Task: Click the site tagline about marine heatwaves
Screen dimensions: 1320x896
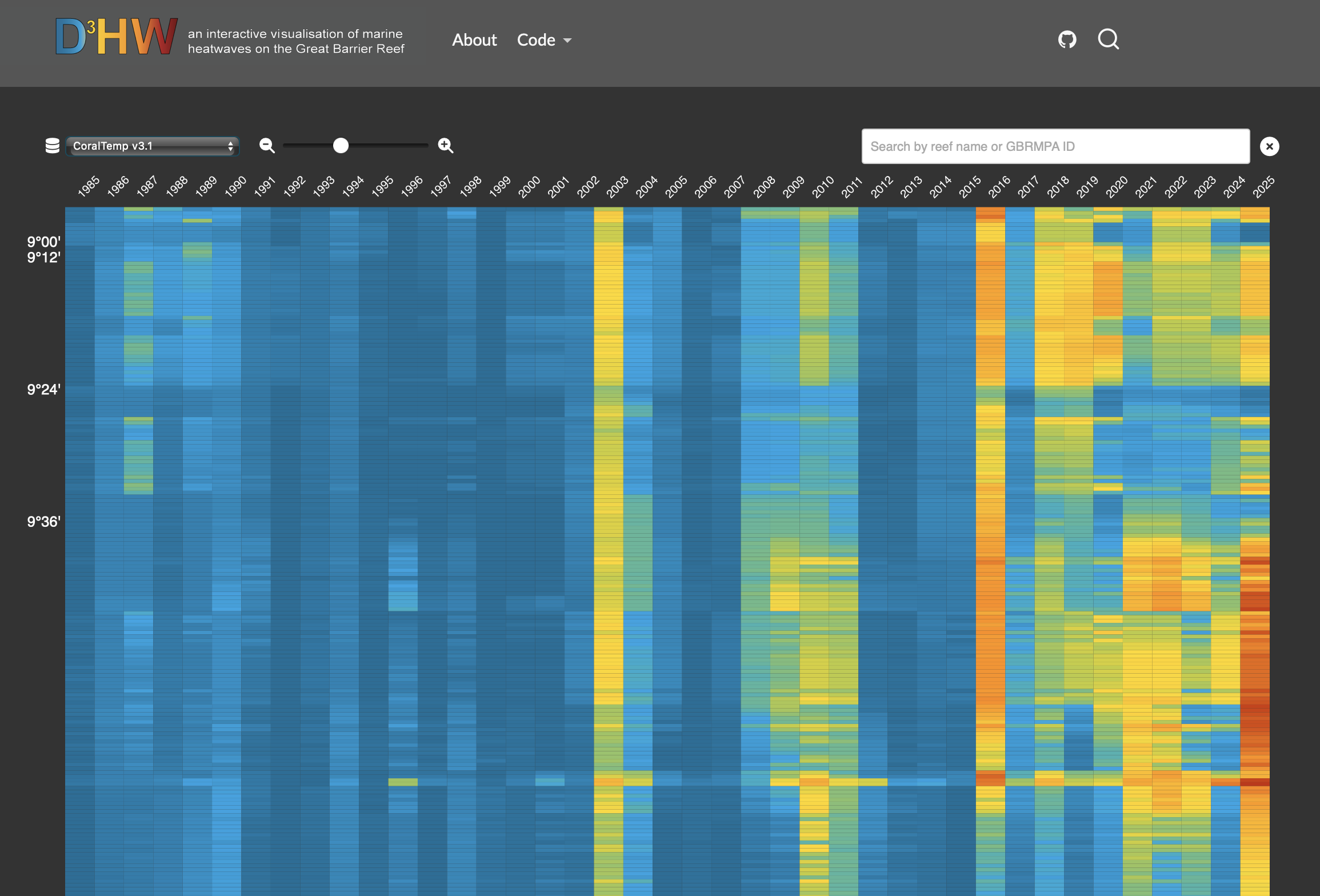Action: pyautogui.click(x=295, y=41)
